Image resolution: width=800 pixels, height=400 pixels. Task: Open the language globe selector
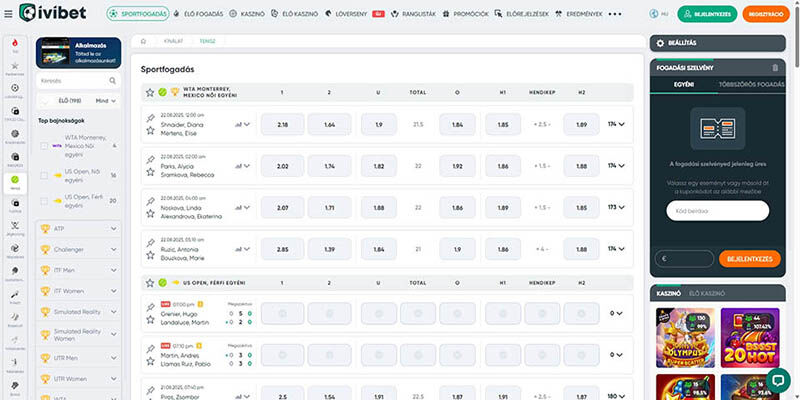[654, 14]
